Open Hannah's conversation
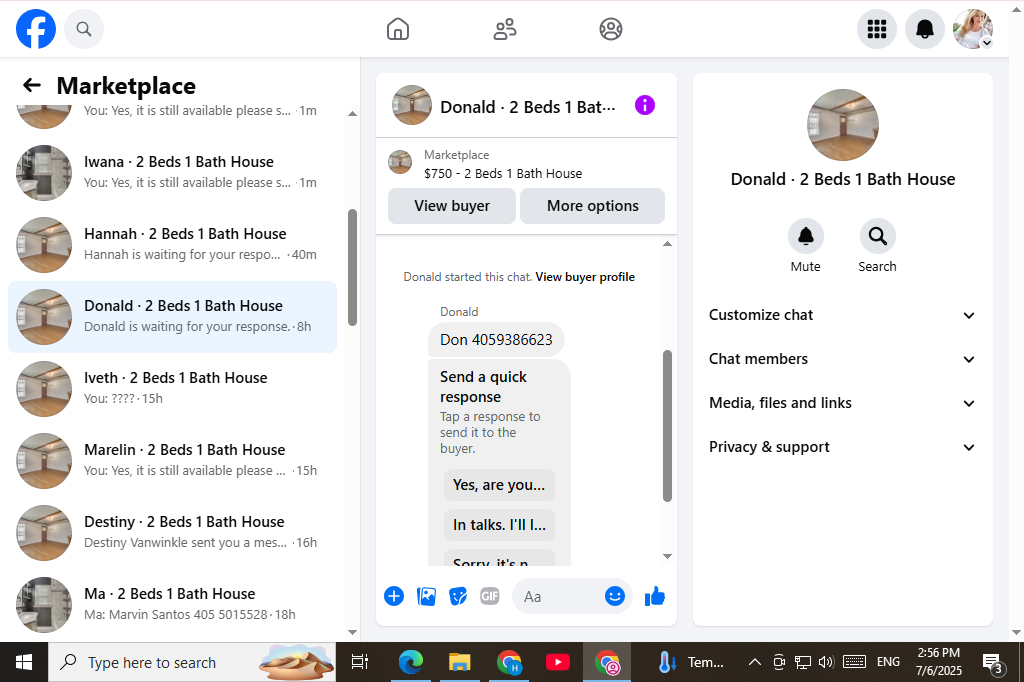 tap(172, 244)
